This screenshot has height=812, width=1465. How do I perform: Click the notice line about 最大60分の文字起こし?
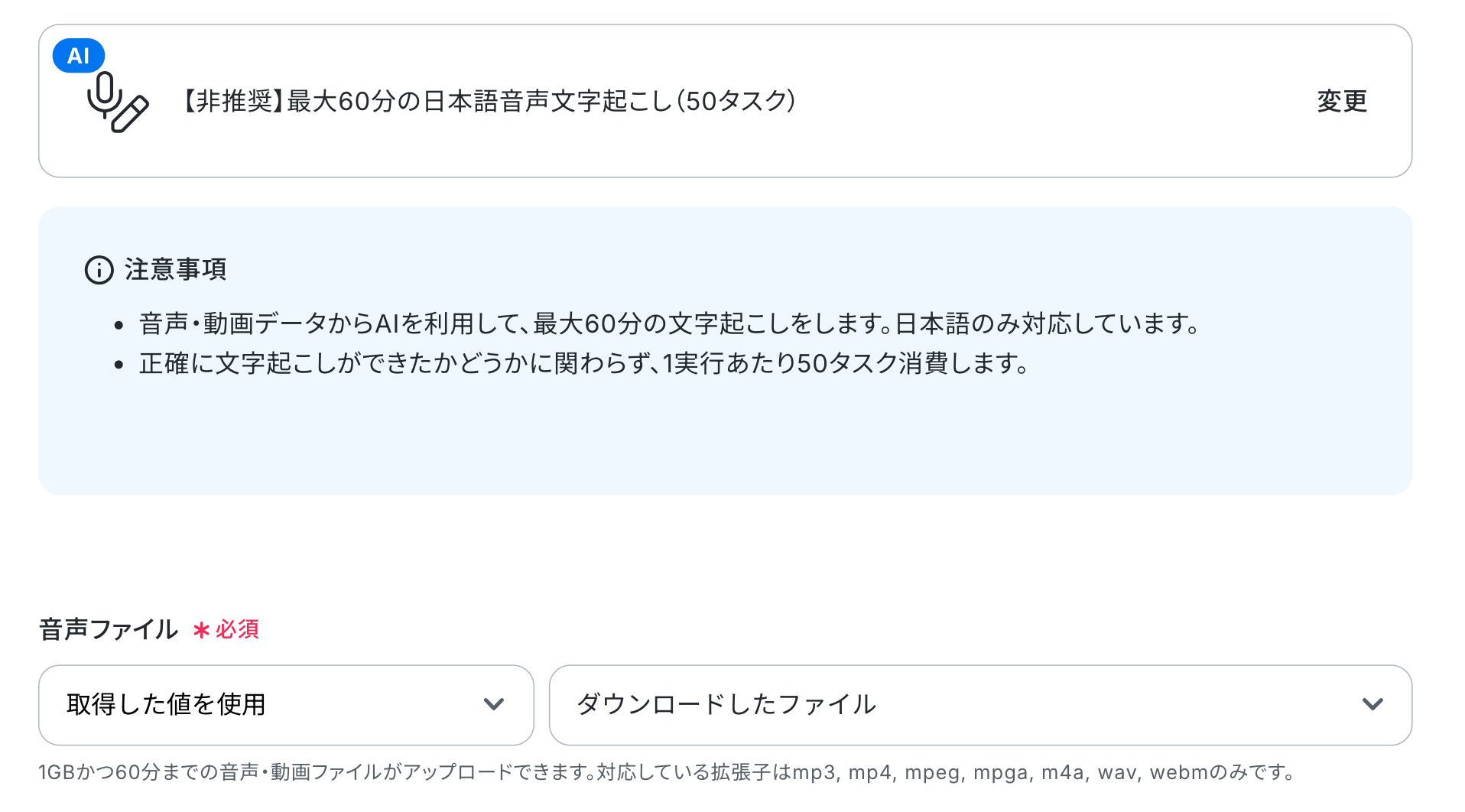[670, 324]
